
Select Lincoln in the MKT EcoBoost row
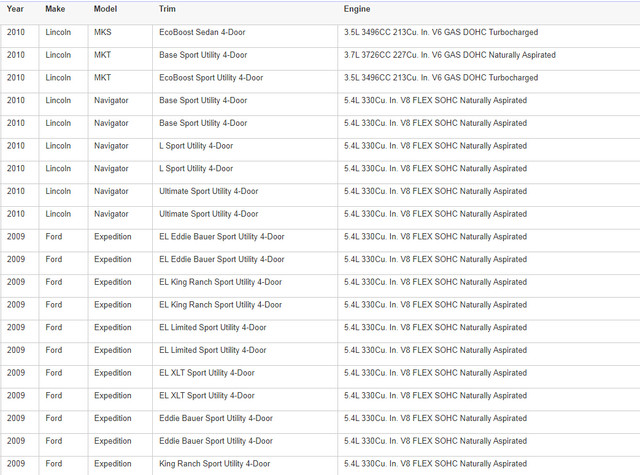pos(58,78)
